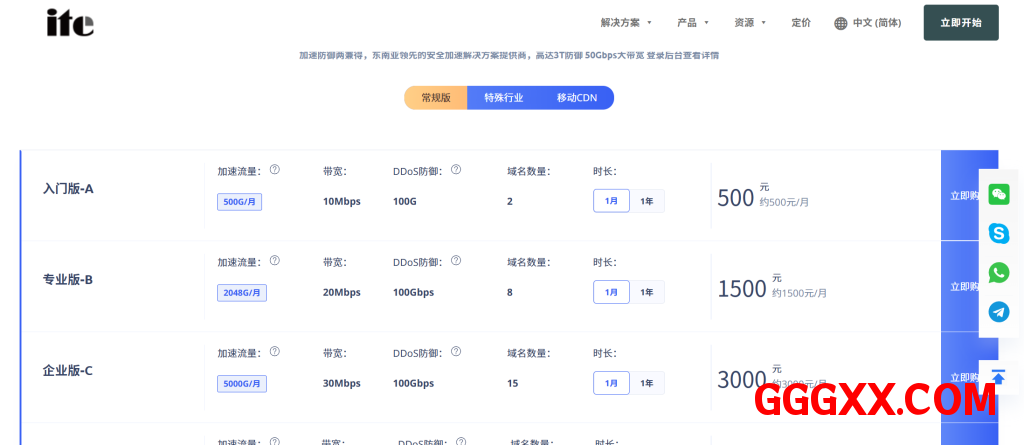Select 1年 duration for 入门版-A
Screen dimensions: 1024x445
(647, 201)
